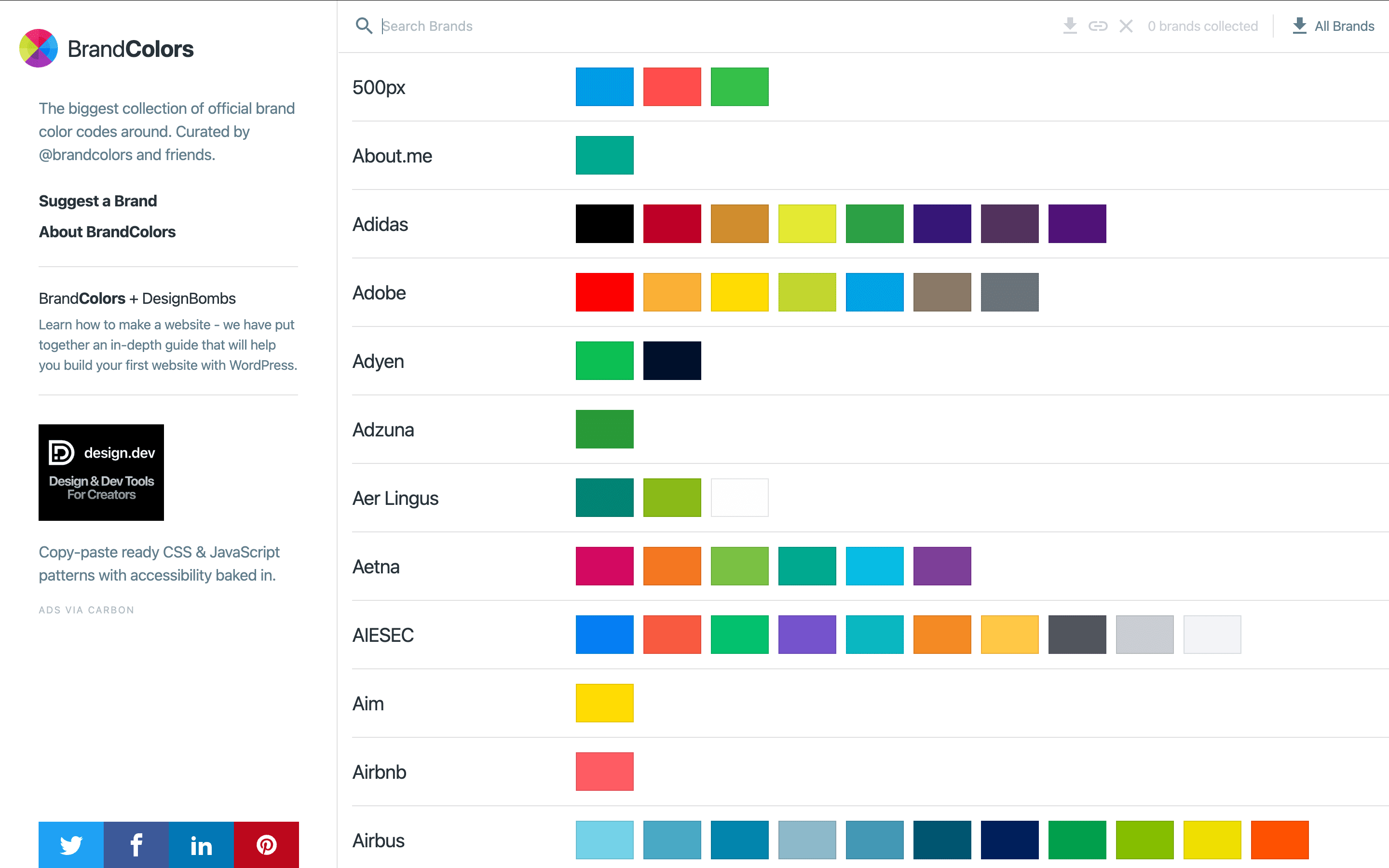
Task: Copy the orange-red Airbus swatch
Action: [x=1280, y=840]
